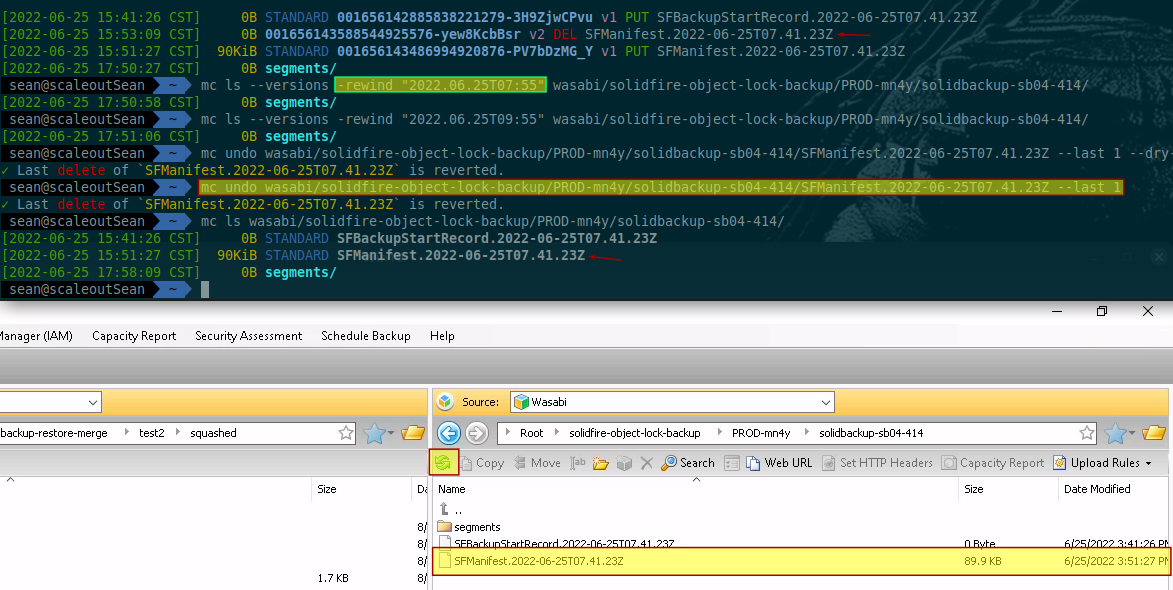This screenshot has width=1173, height=590.
Task: Click the 89.9 KB size cell
Action: point(982,561)
